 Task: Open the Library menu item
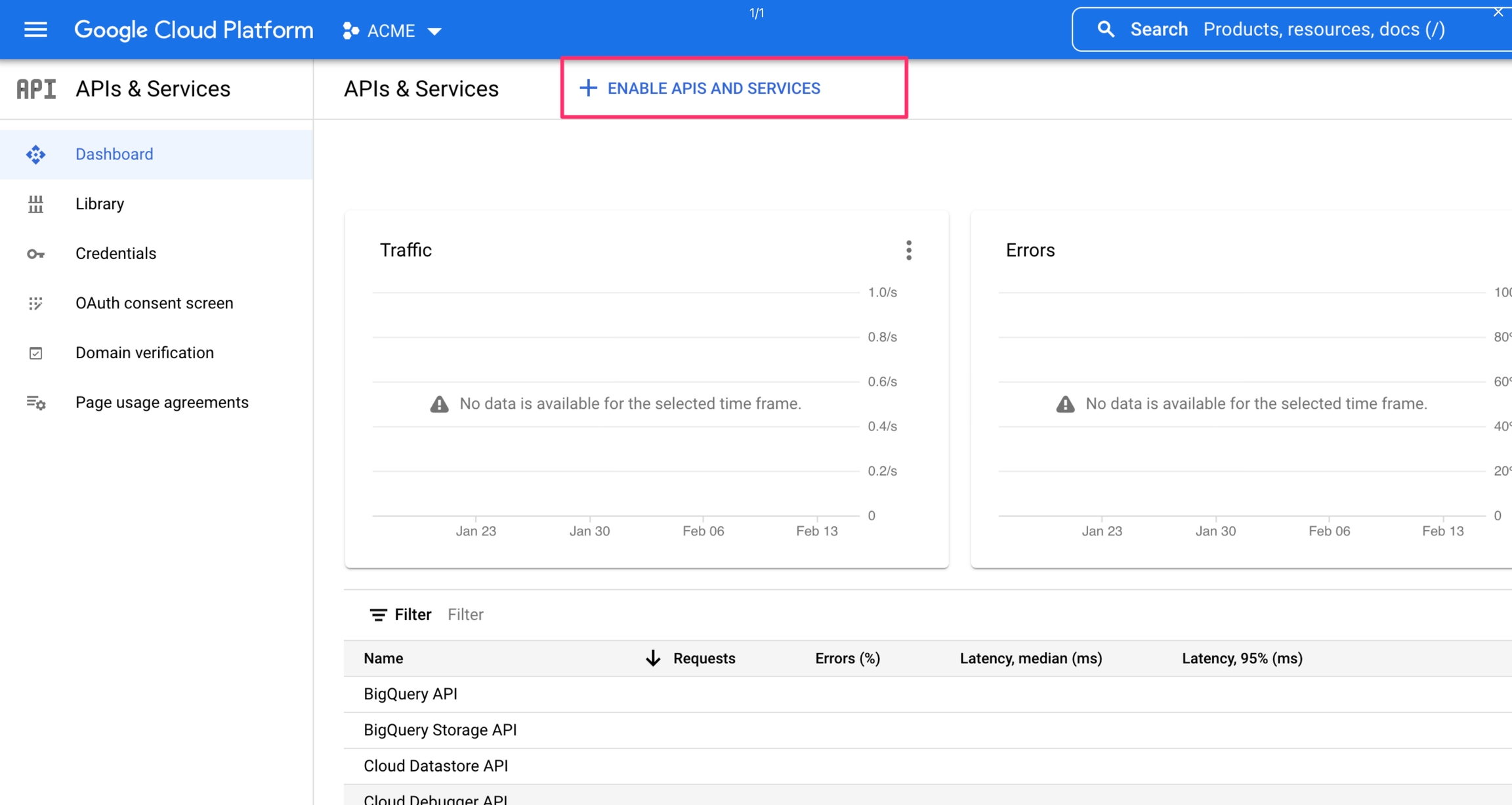click(x=100, y=204)
